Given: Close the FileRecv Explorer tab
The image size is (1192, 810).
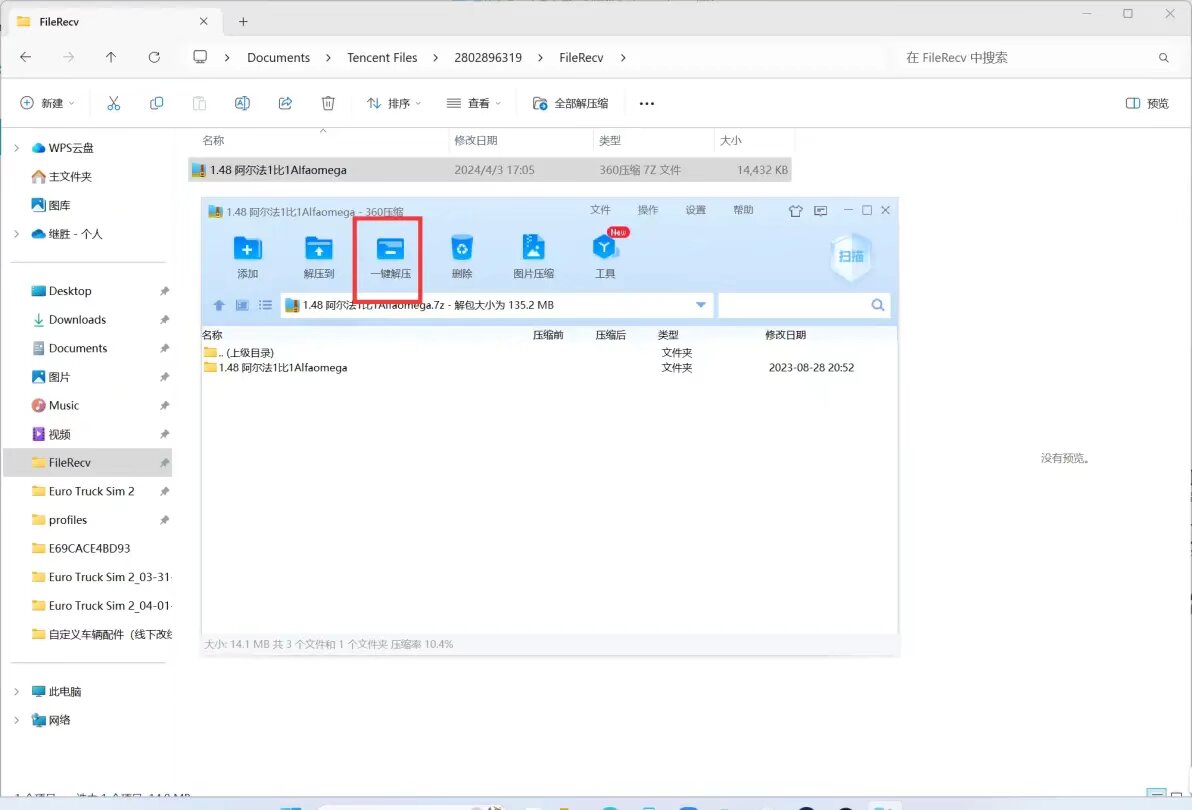Looking at the screenshot, I should pyautogui.click(x=204, y=21).
